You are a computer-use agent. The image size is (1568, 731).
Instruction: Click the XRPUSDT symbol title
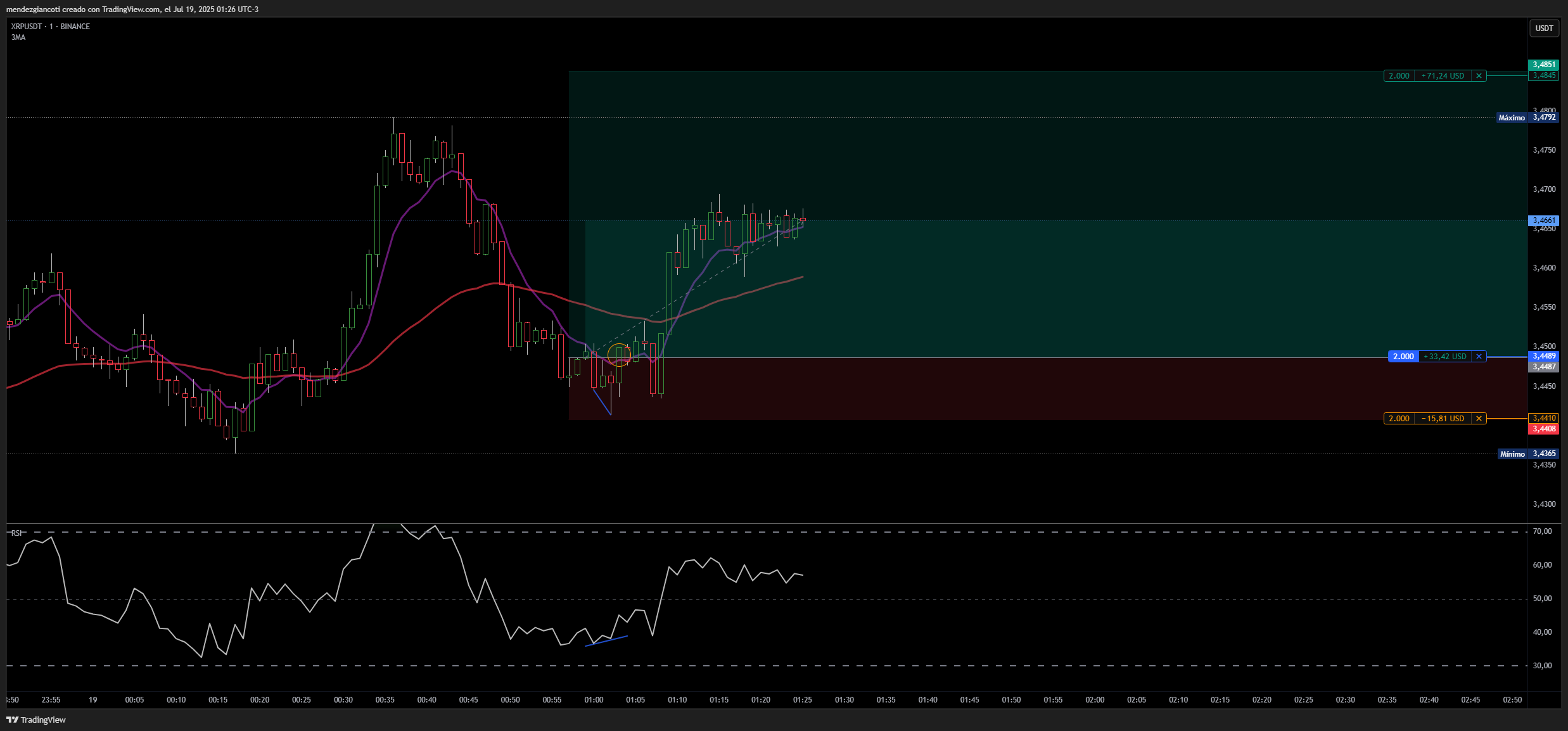[x=27, y=27]
